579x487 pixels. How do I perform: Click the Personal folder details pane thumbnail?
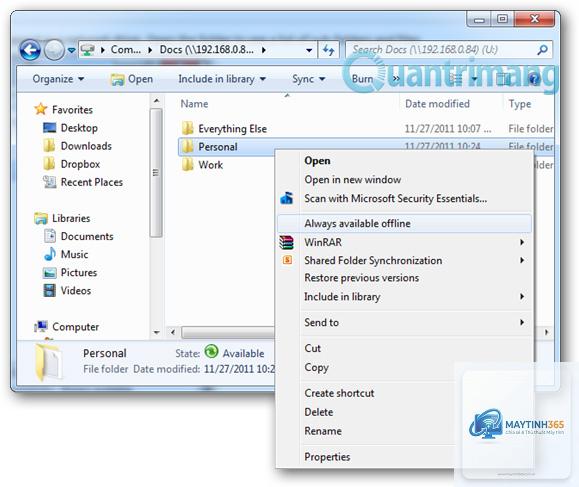tap(49, 362)
